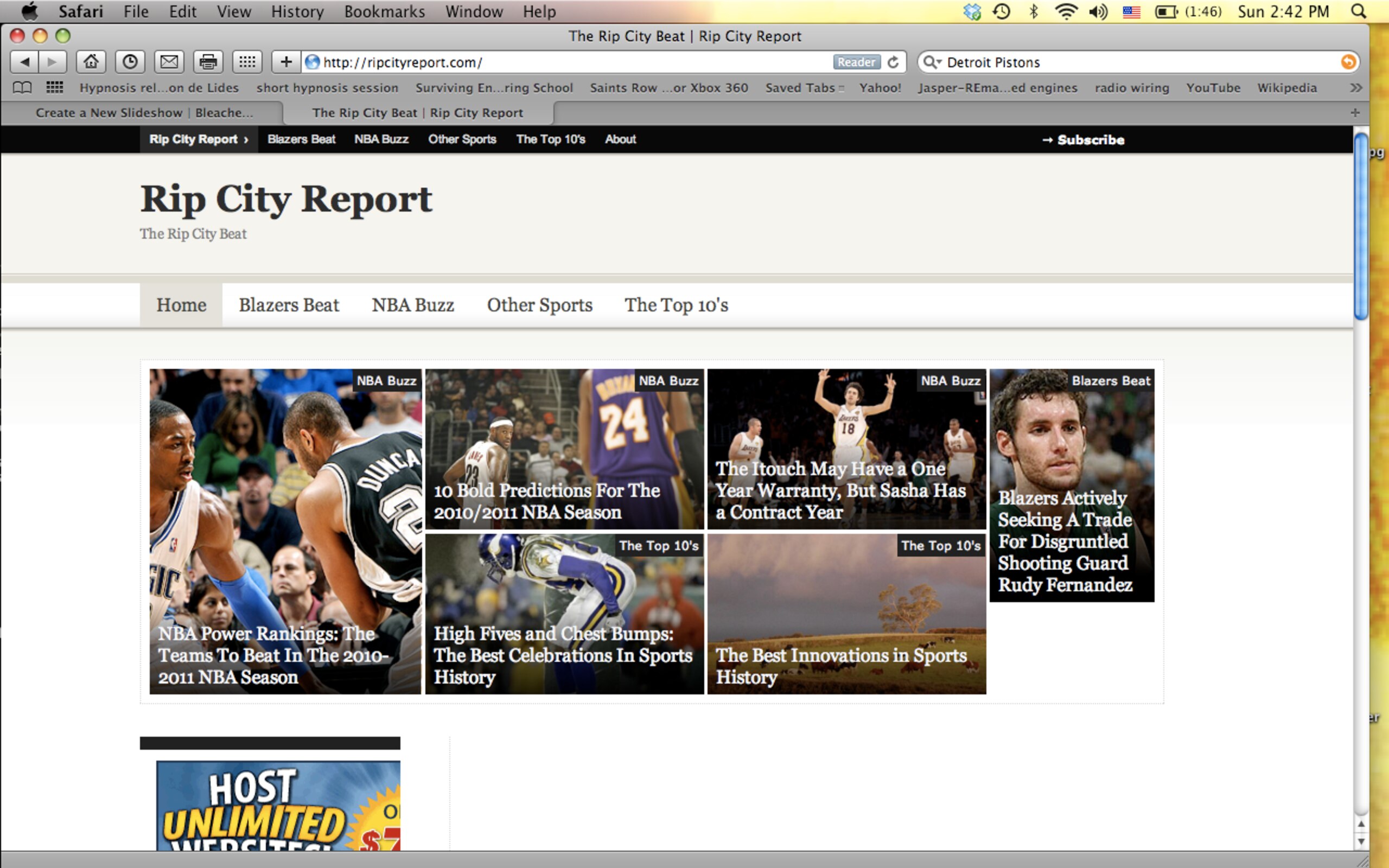Open the Window menu
The width and height of the screenshot is (1389, 868).
tap(474, 11)
